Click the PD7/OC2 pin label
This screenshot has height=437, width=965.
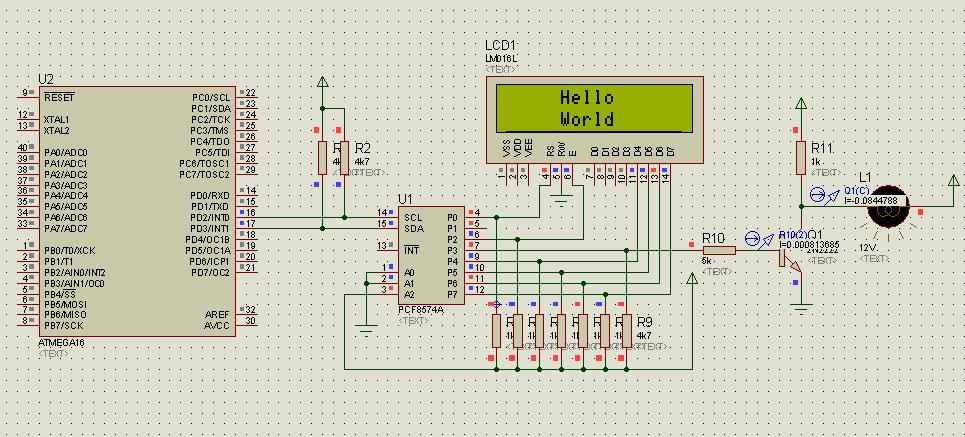[210, 273]
